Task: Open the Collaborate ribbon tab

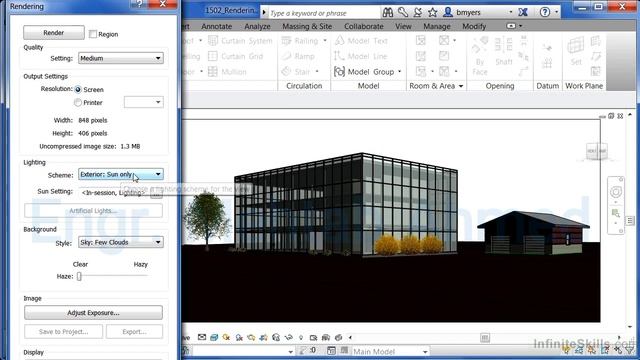Action: tap(364, 26)
